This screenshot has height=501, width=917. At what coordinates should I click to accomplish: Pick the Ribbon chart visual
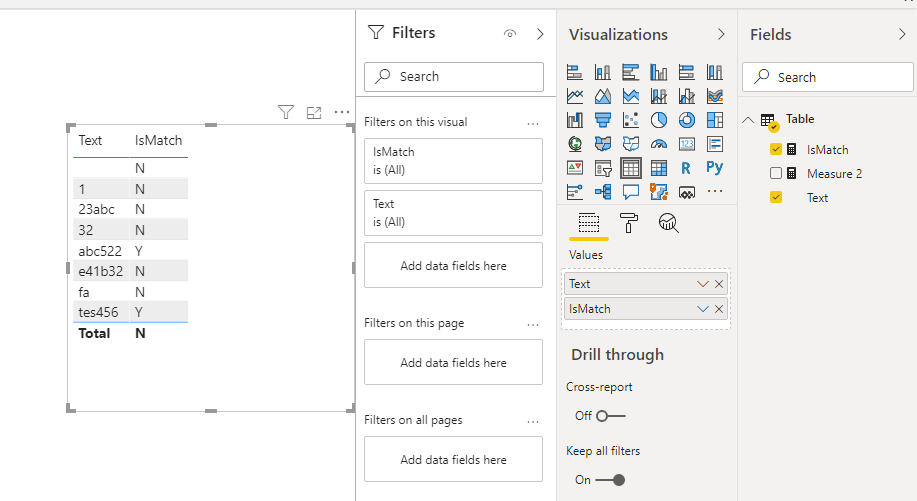pos(715,96)
